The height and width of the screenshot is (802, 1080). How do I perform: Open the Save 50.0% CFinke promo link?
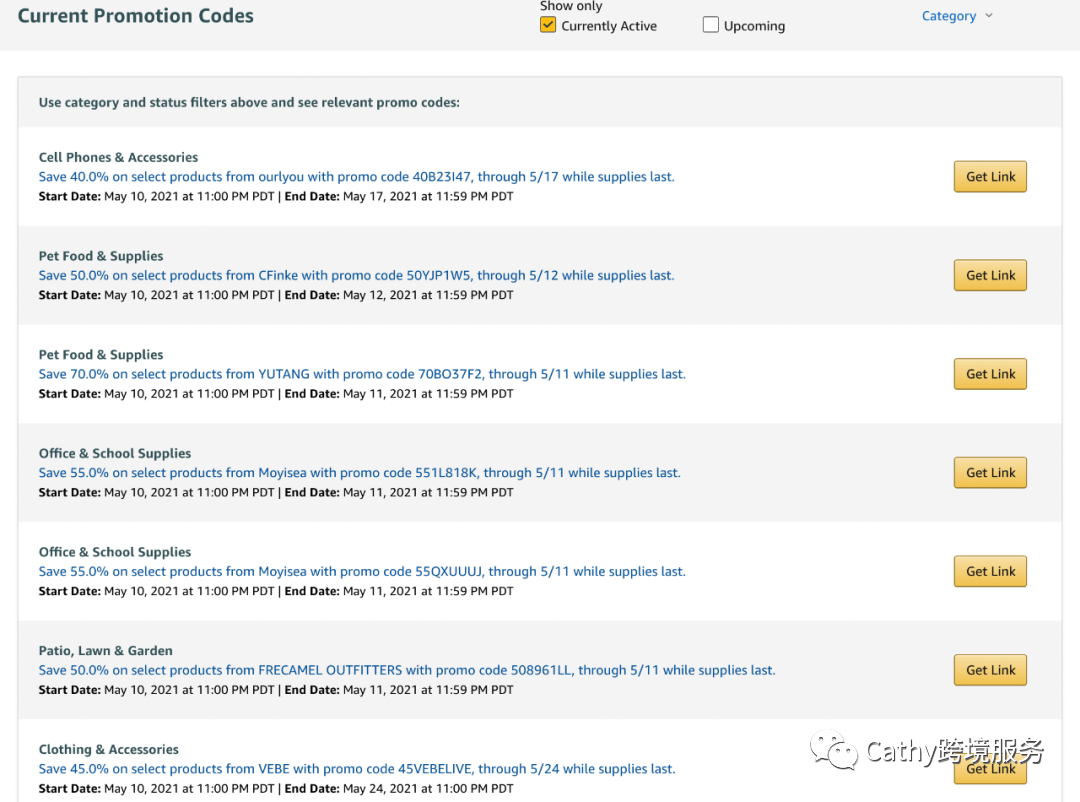(x=356, y=275)
